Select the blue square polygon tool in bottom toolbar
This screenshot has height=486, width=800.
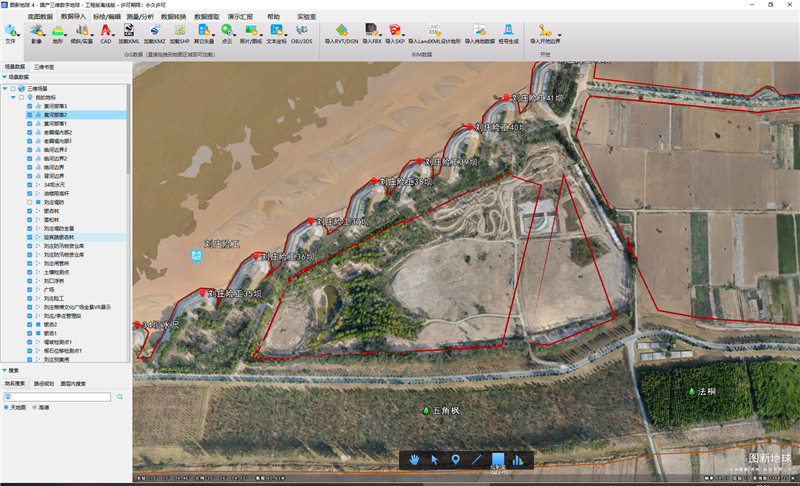pyautogui.click(x=497, y=459)
